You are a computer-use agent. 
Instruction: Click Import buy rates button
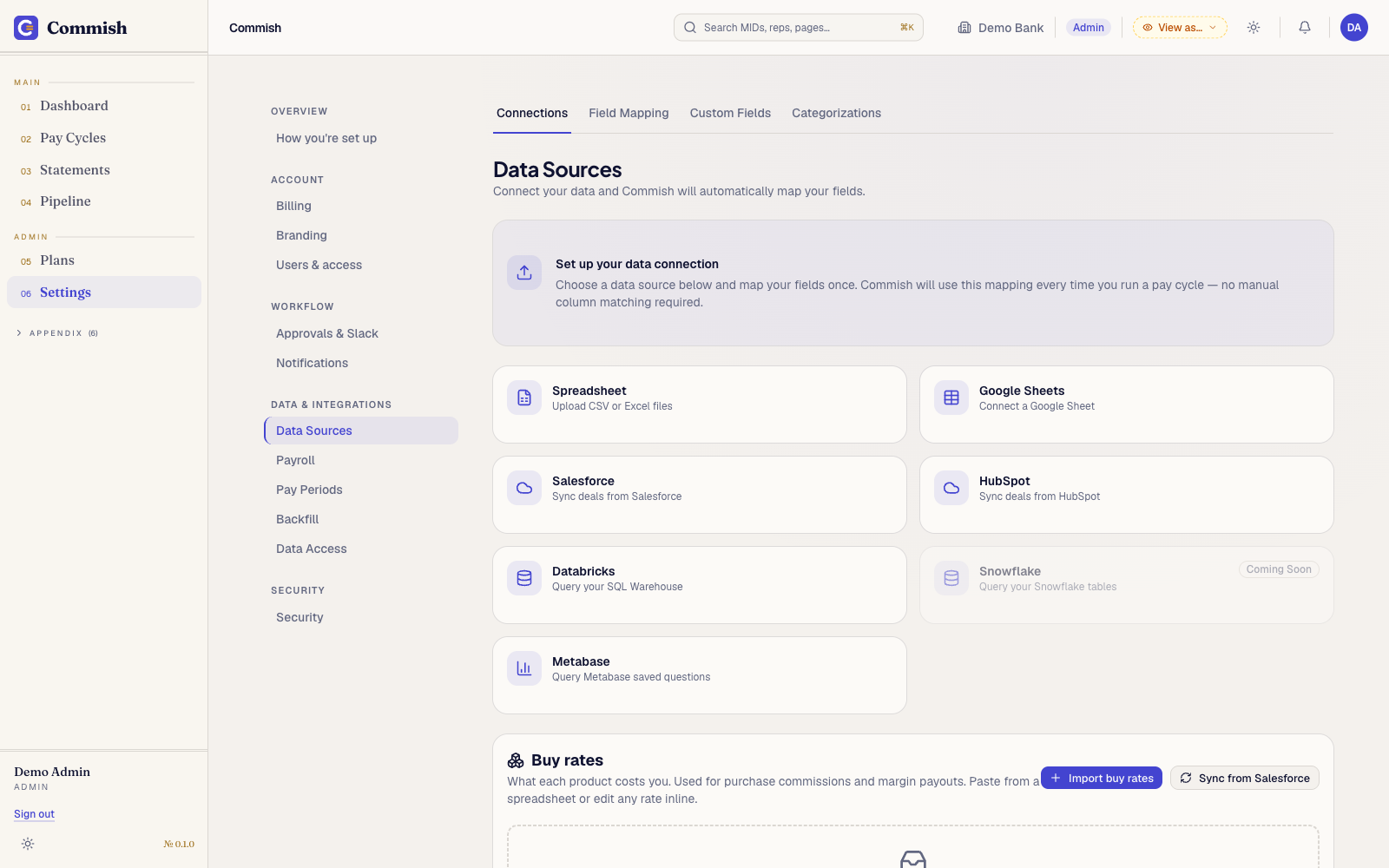tap(1102, 778)
